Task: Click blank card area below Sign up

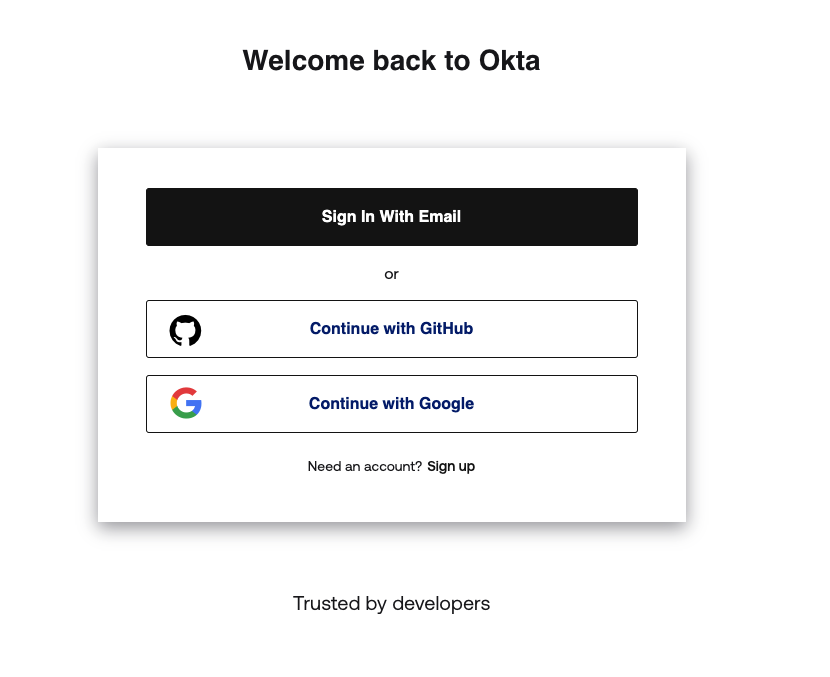Action: (x=392, y=500)
